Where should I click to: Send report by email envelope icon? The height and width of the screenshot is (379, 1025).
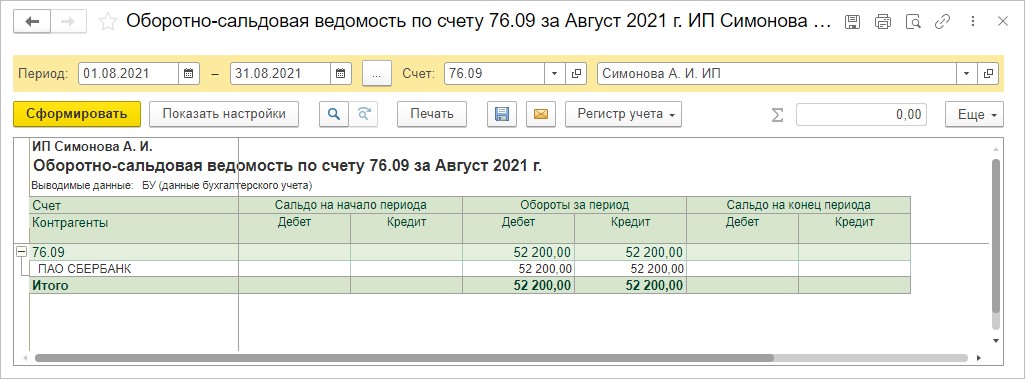point(540,114)
